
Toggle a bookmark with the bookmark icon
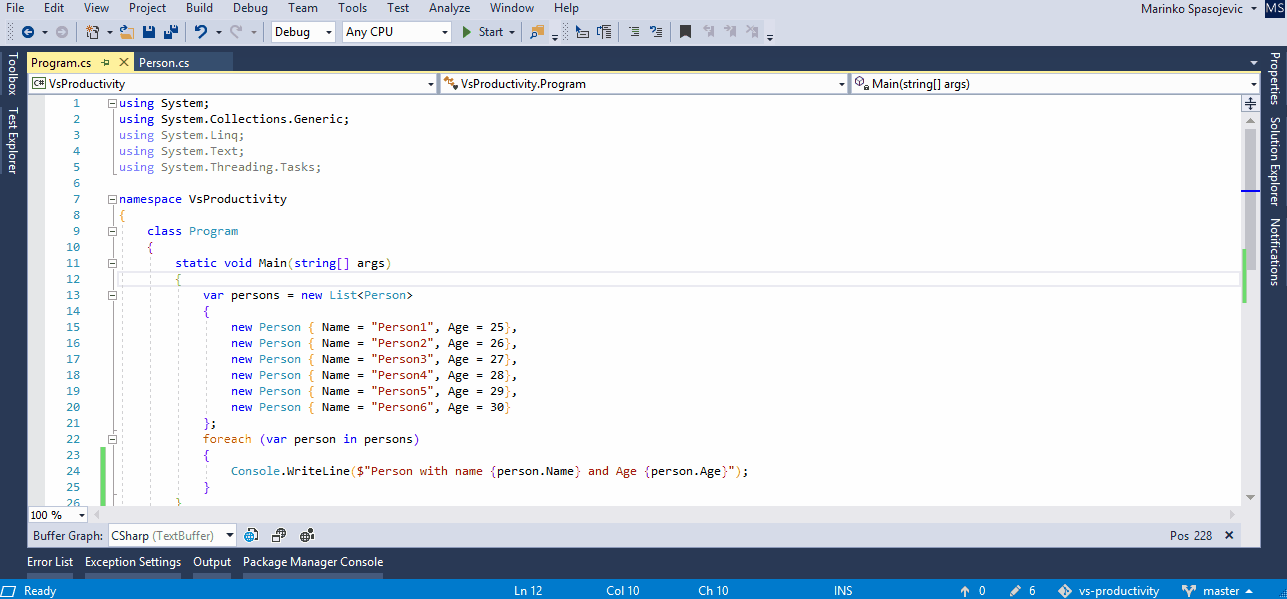click(685, 31)
